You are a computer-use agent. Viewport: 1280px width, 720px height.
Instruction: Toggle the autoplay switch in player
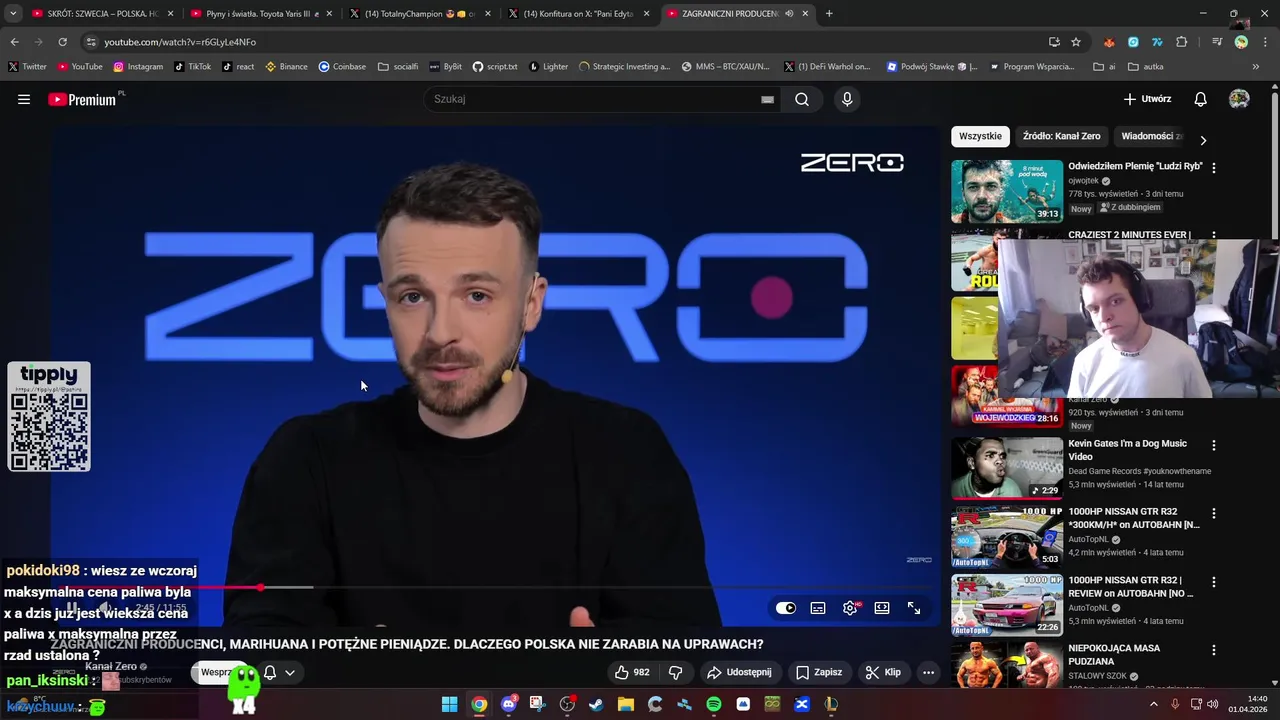(786, 607)
